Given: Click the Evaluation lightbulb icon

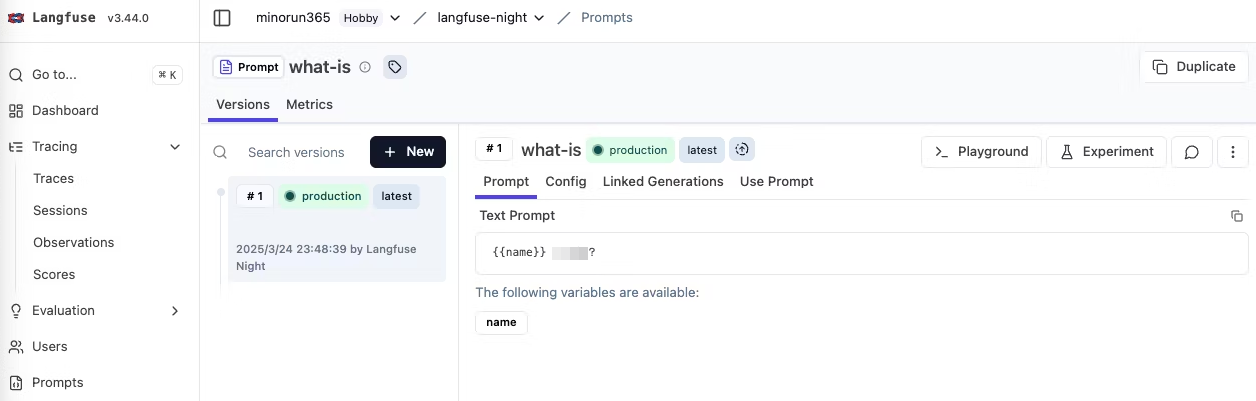Looking at the screenshot, I should (x=16, y=310).
